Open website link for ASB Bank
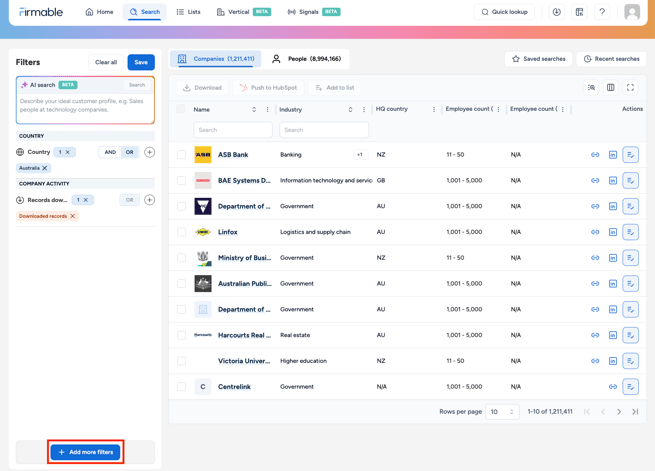 coord(595,155)
